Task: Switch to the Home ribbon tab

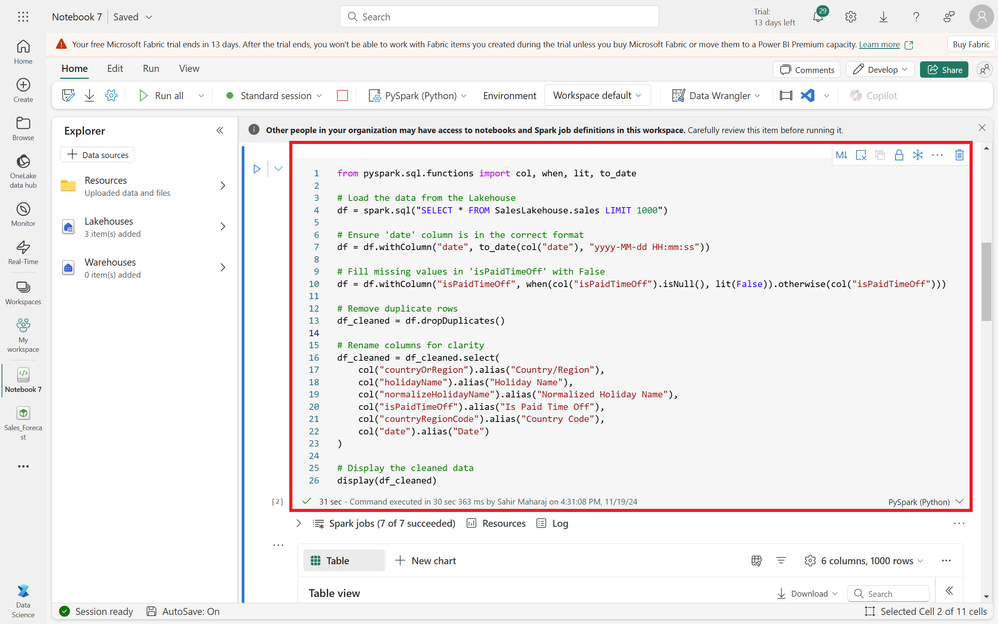Action: point(74,69)
